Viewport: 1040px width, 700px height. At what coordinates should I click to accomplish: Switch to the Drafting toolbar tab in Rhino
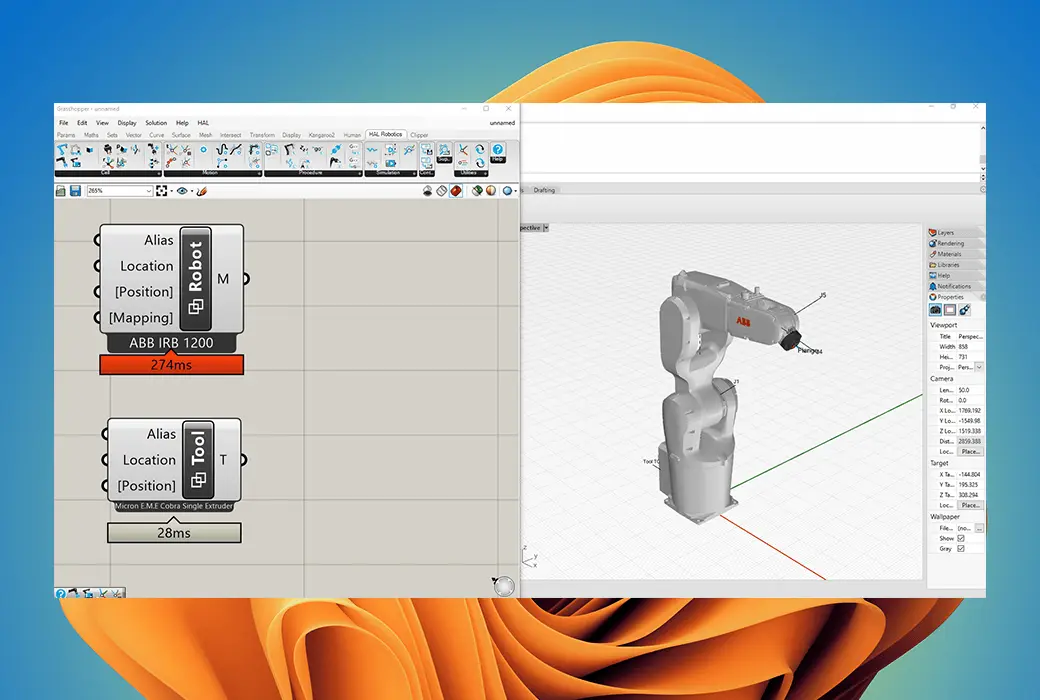[x=545, y=190]
